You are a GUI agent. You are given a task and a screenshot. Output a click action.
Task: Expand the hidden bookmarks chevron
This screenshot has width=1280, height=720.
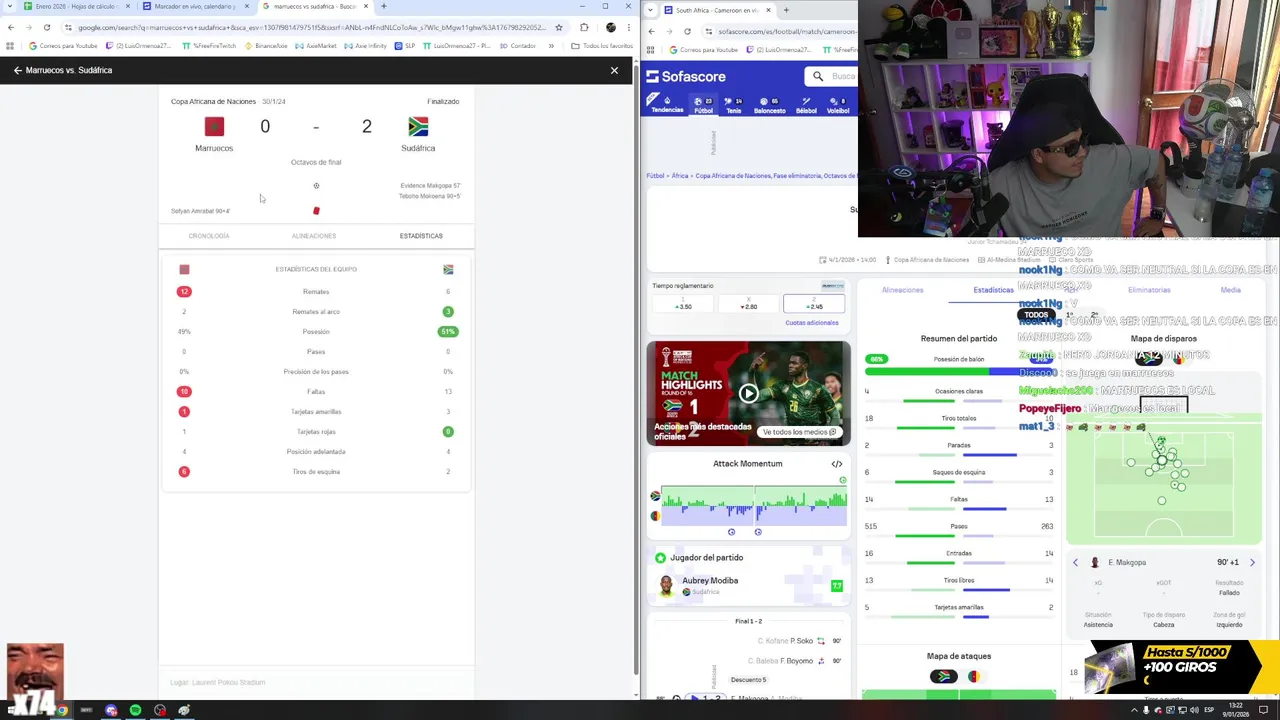549,46
